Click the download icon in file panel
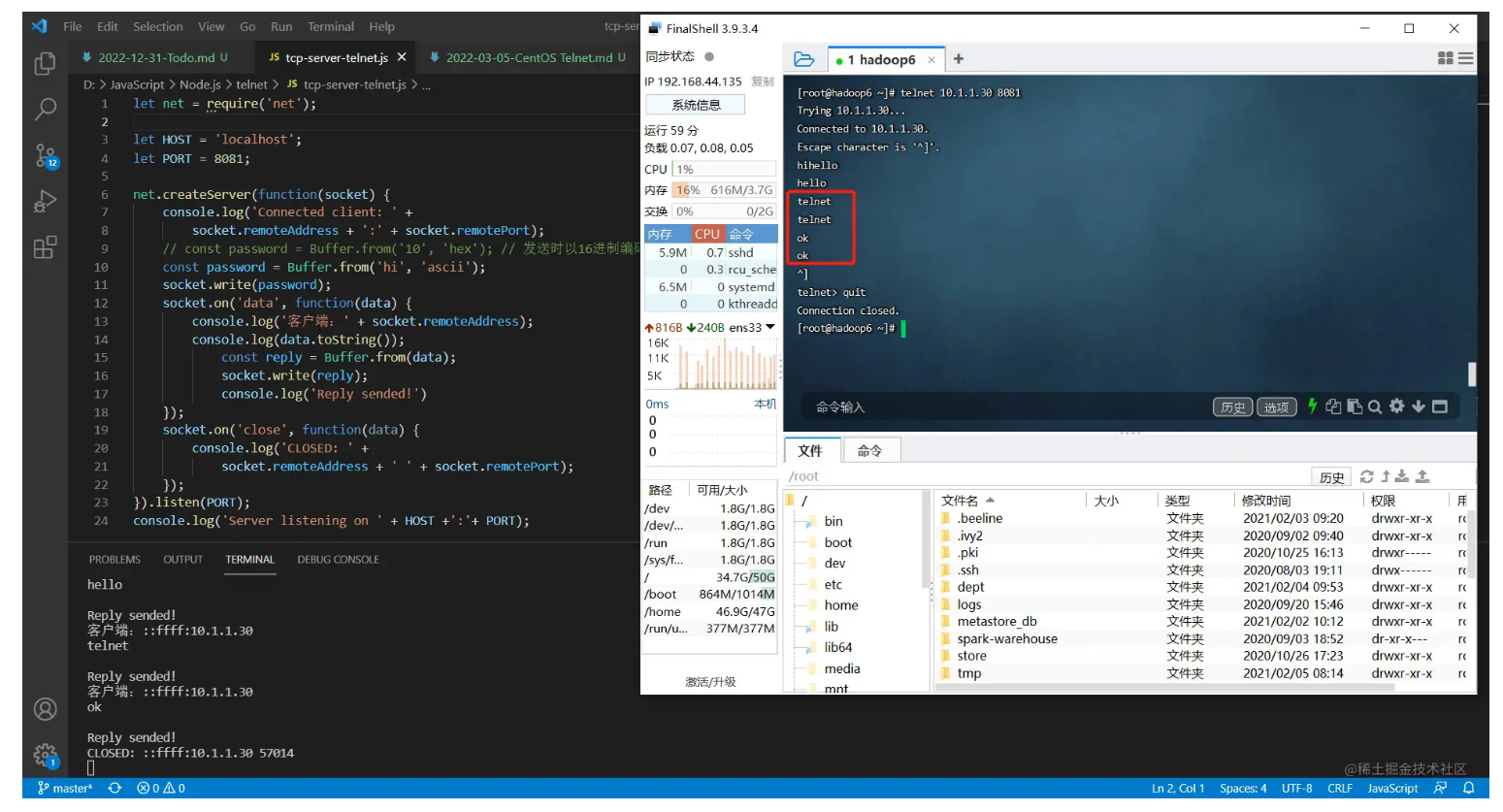The width and height of the screenshot is (1503, 812). click(x=1402, y=476)
